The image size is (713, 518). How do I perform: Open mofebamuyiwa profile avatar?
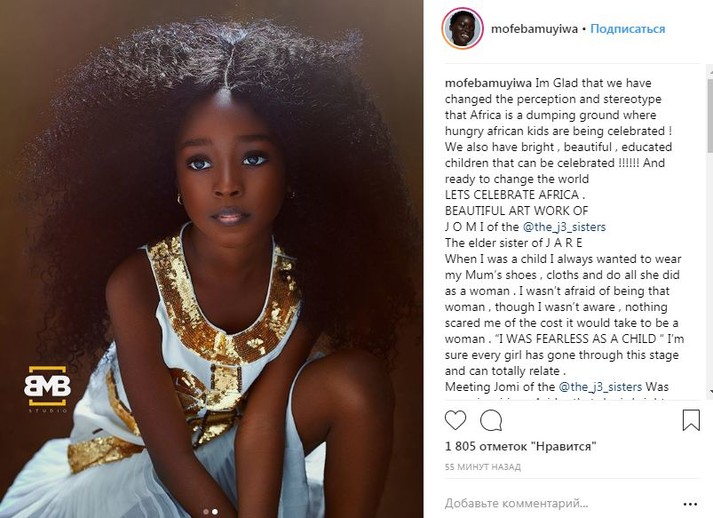click(462, 28)
